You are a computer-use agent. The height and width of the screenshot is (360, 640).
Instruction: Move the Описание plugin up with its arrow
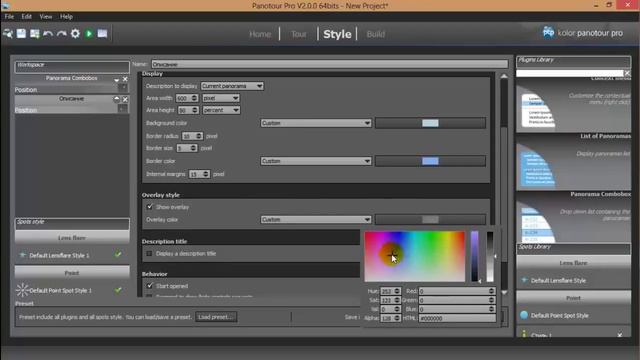pos(117,99)
